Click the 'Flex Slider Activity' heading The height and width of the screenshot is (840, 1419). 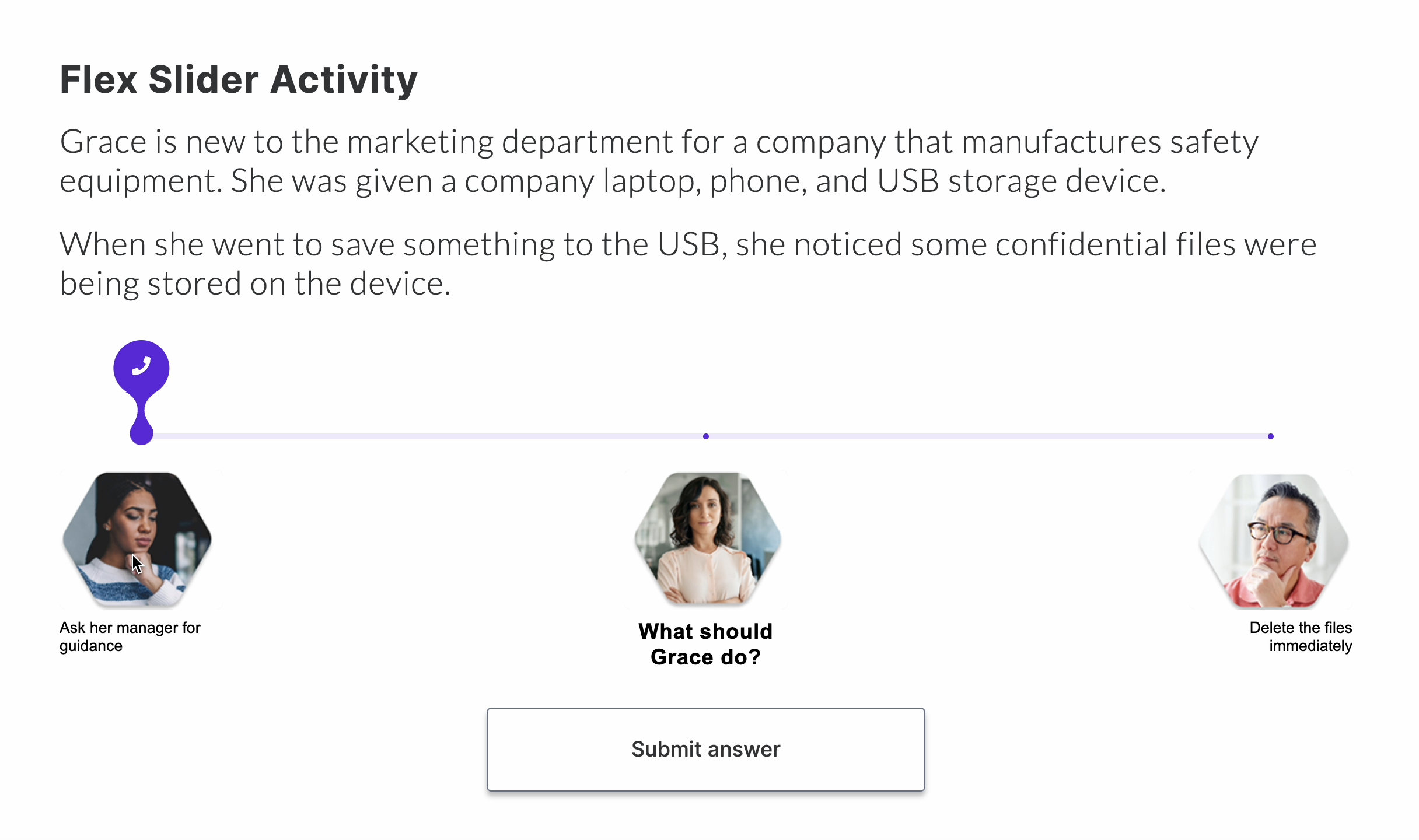239,79
